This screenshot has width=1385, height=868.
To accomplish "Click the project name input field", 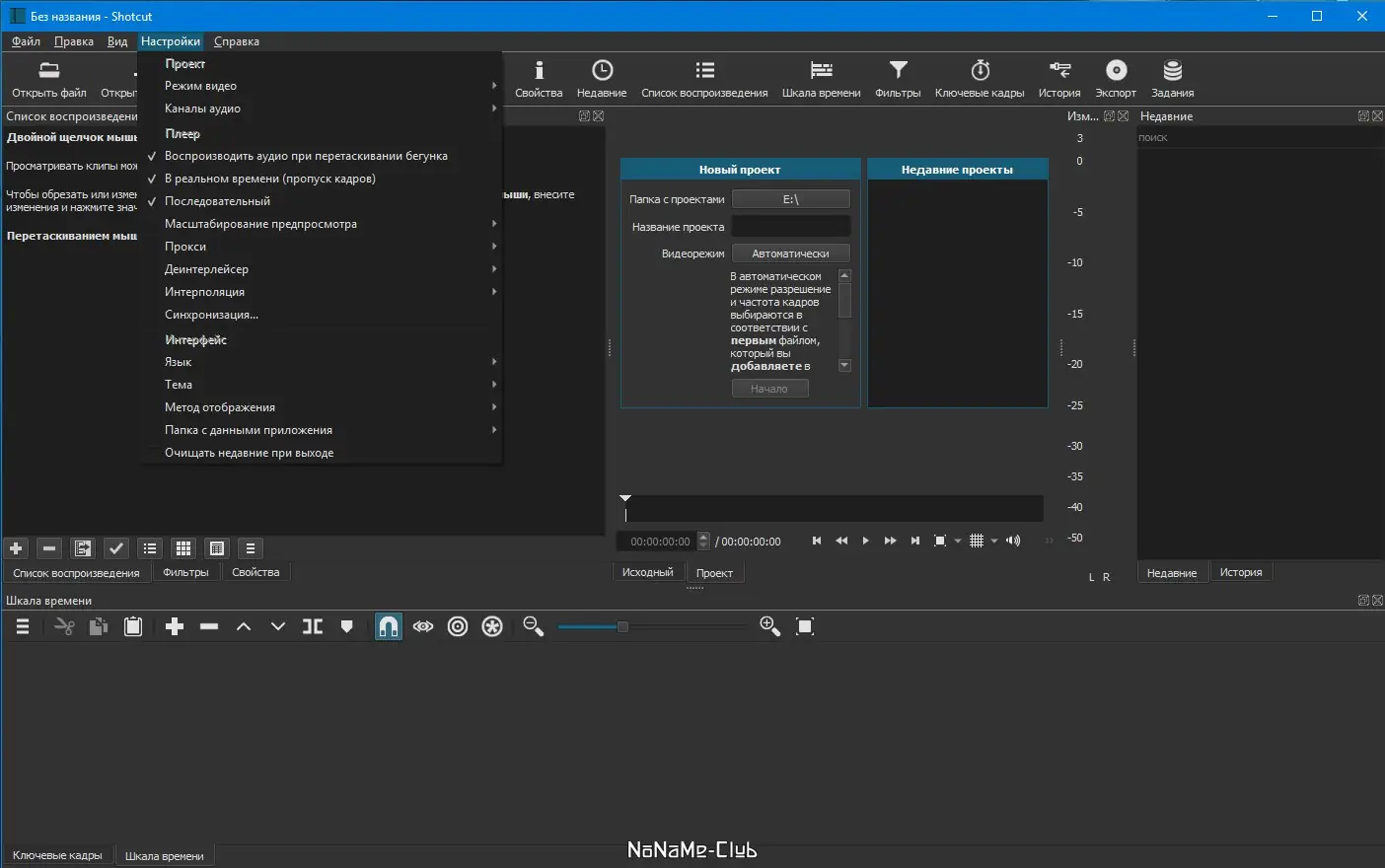I will click(x=790, y=227).
